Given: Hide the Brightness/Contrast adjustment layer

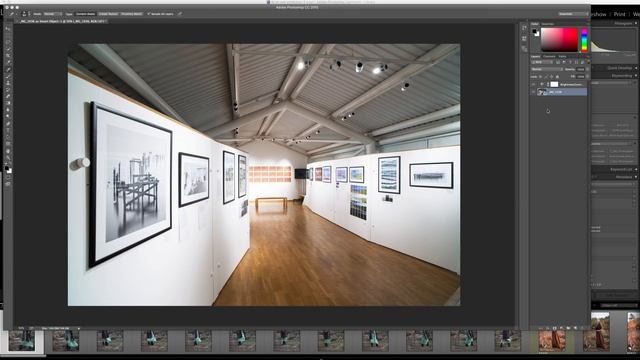Looking at the screenshot, I should pos(533,84).
